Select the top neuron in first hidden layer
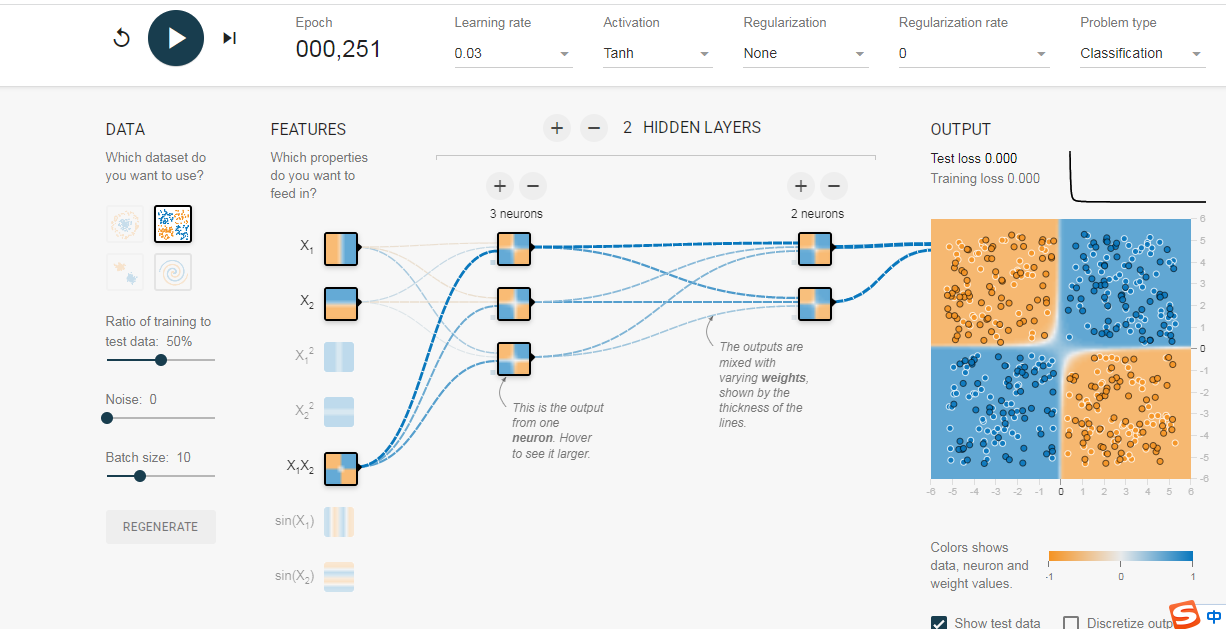Image resolution: width=1226 pixels, height=629 pixels. click(x=514, y=248)
